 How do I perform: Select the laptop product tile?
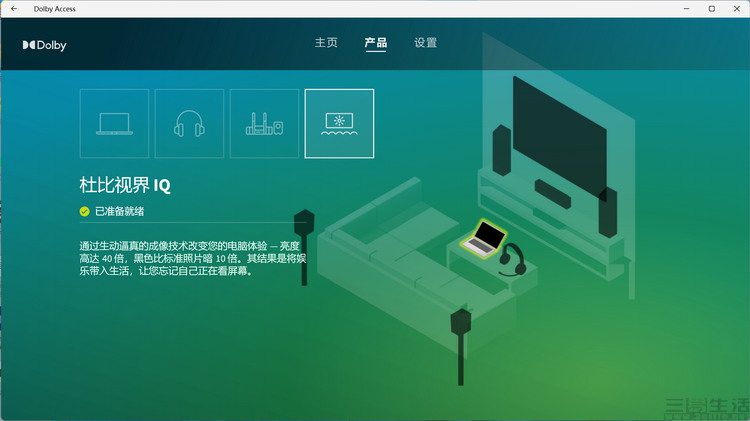pos(114,124)
